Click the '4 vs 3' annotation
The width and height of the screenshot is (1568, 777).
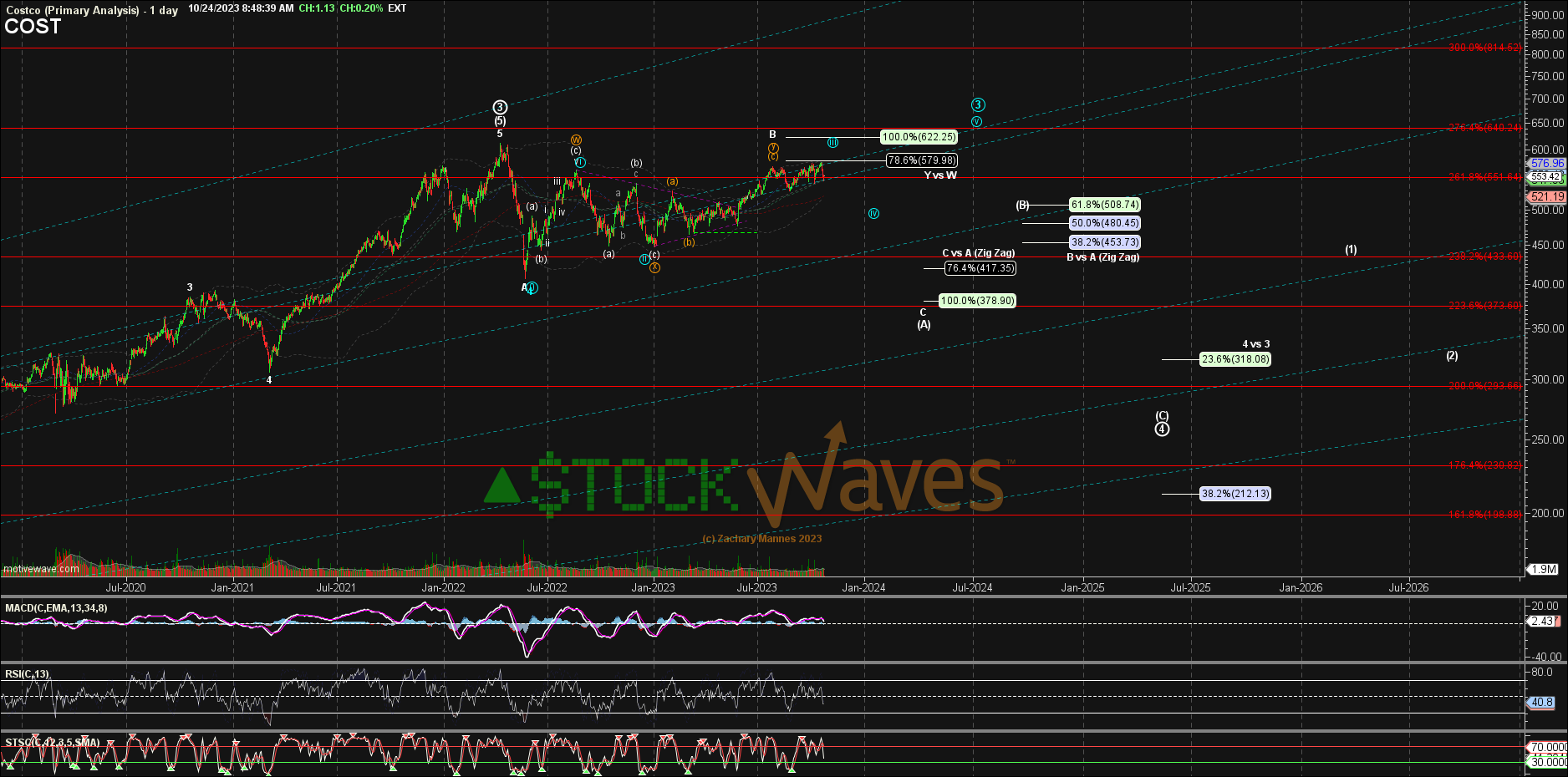coord(1255,344)
